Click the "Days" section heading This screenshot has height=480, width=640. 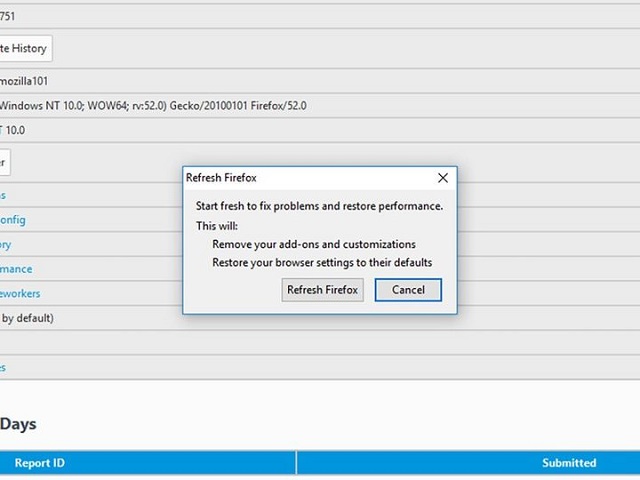pyautogui.click(x=18, y=424)
